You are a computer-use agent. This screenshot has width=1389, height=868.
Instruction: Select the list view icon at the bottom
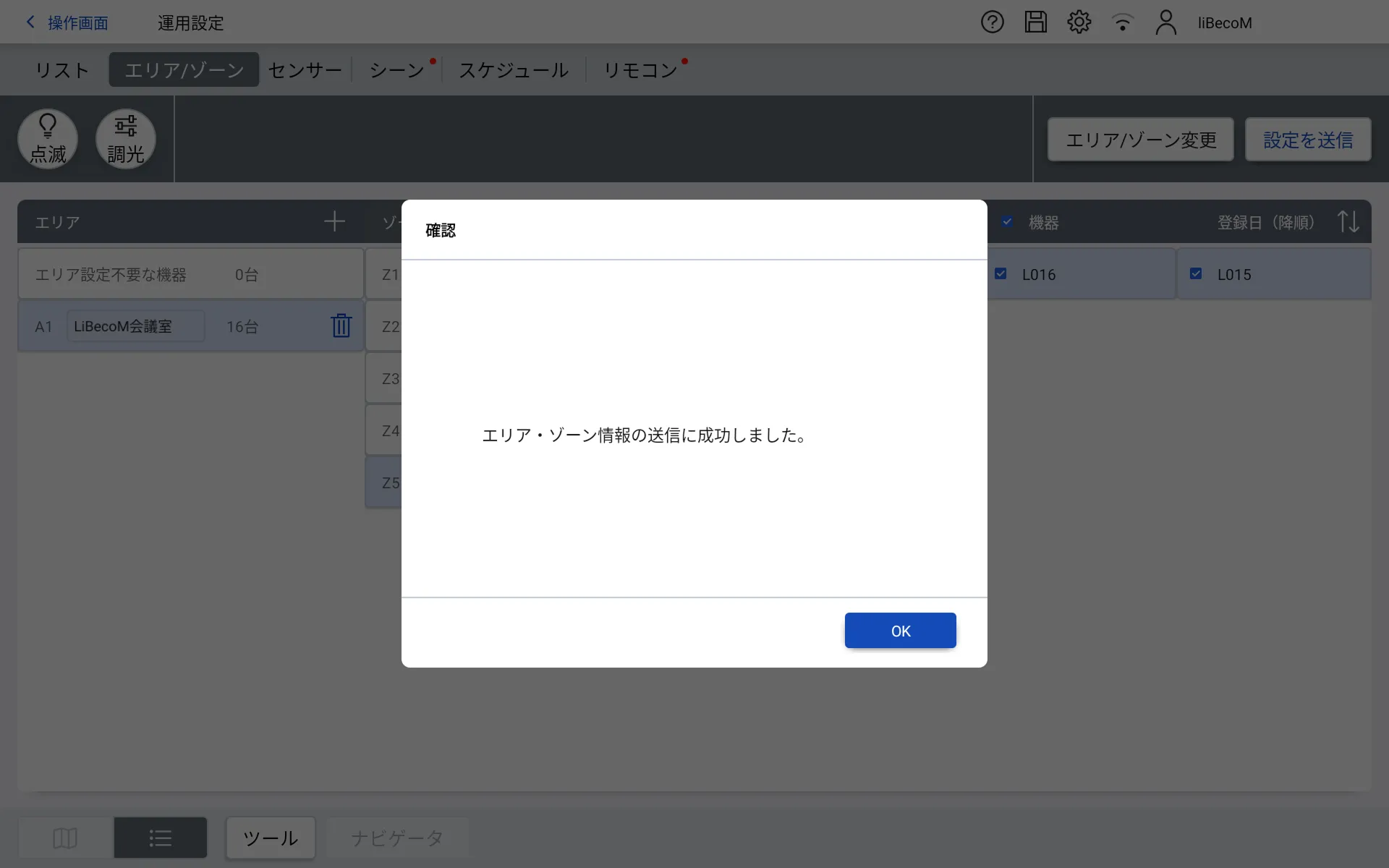click(x=160, y=838)
